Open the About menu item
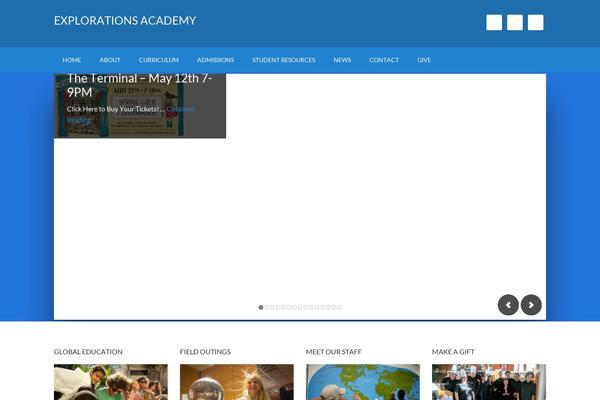 tap(110, 60)
